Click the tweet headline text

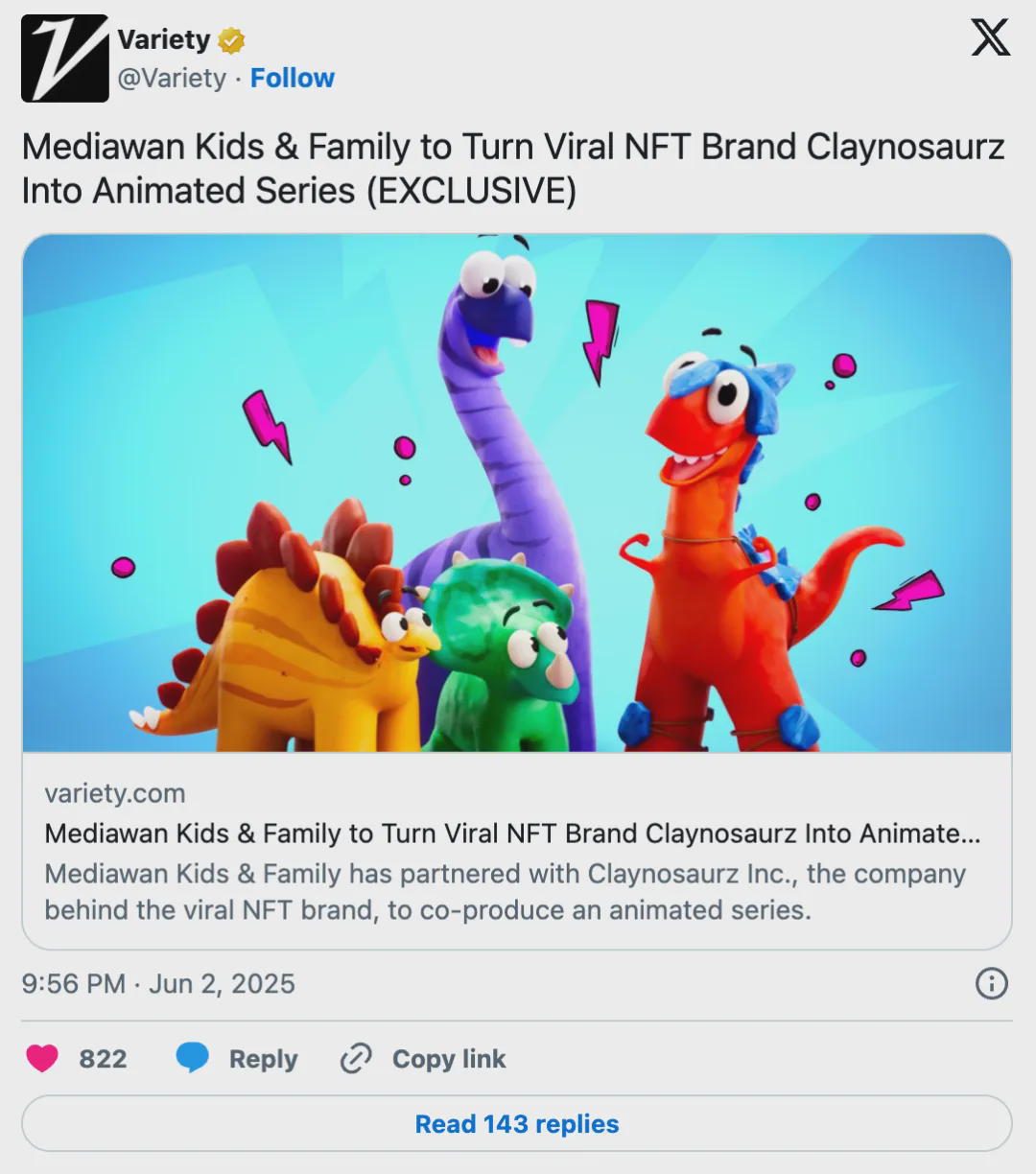[x=513, y=169]
